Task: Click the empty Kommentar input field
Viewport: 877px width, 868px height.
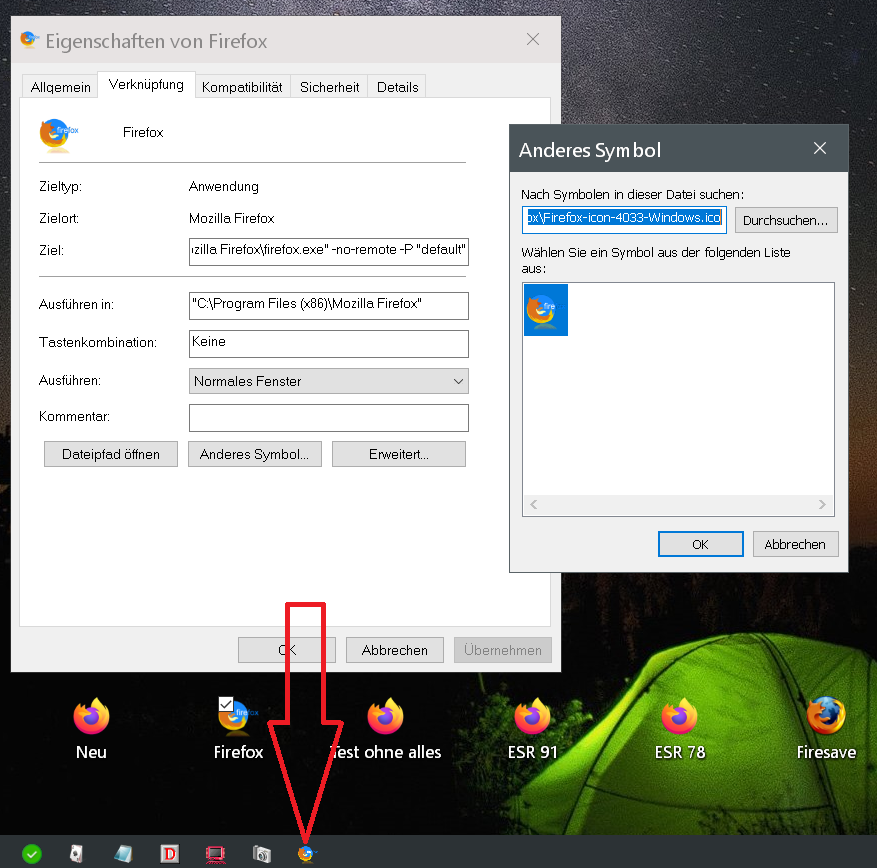Action: (329, 418)
